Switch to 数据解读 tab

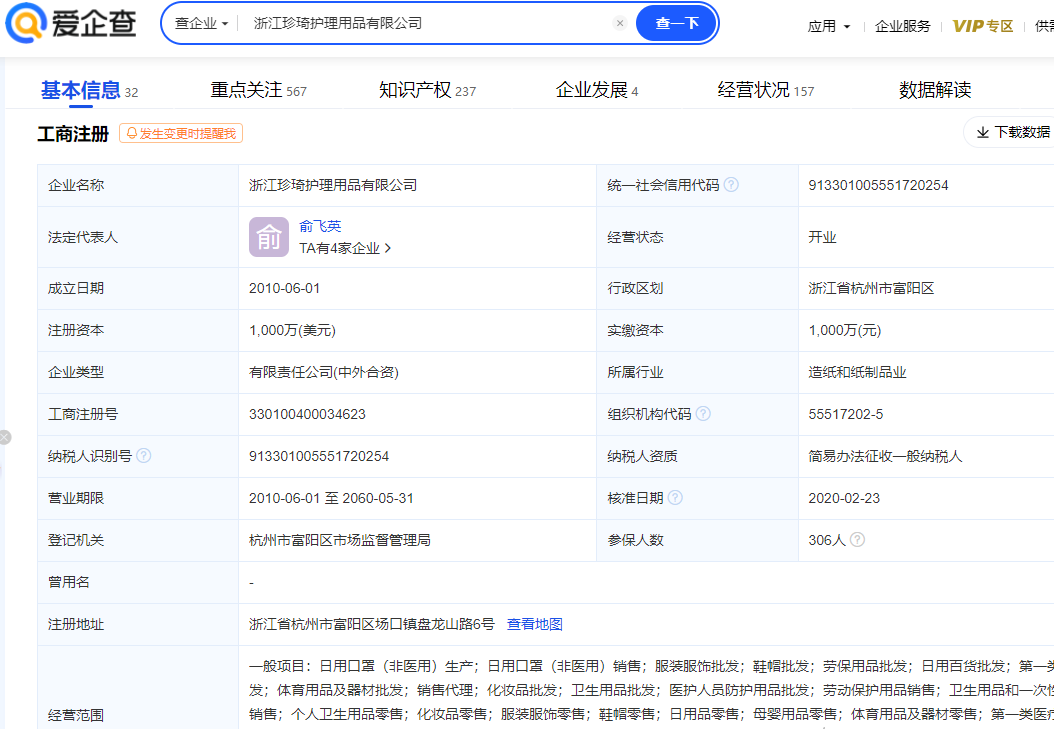pyautogui.click(x=935, y=90)
